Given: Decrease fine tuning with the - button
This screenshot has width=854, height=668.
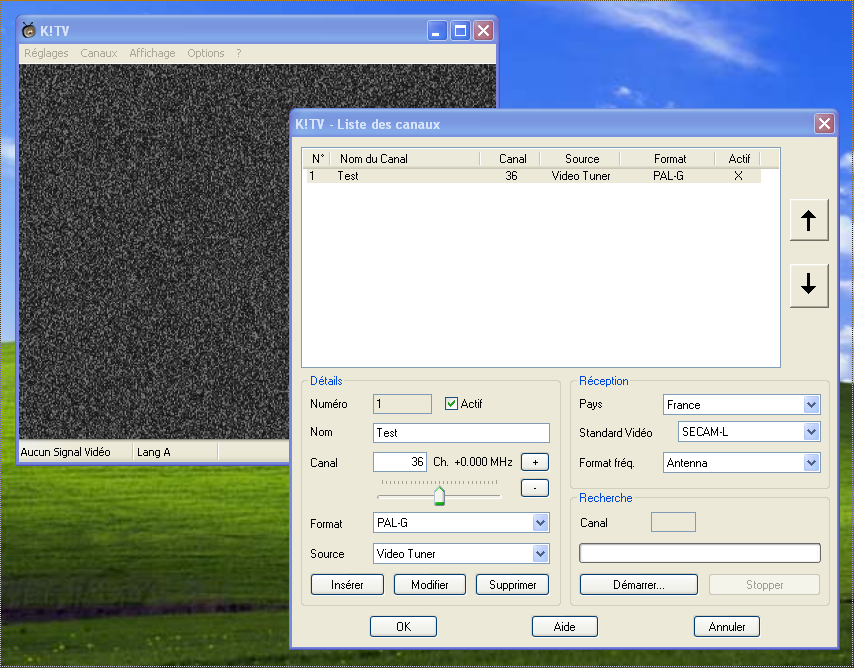Looking at the screenshot, I should click(x=535, y=488).
